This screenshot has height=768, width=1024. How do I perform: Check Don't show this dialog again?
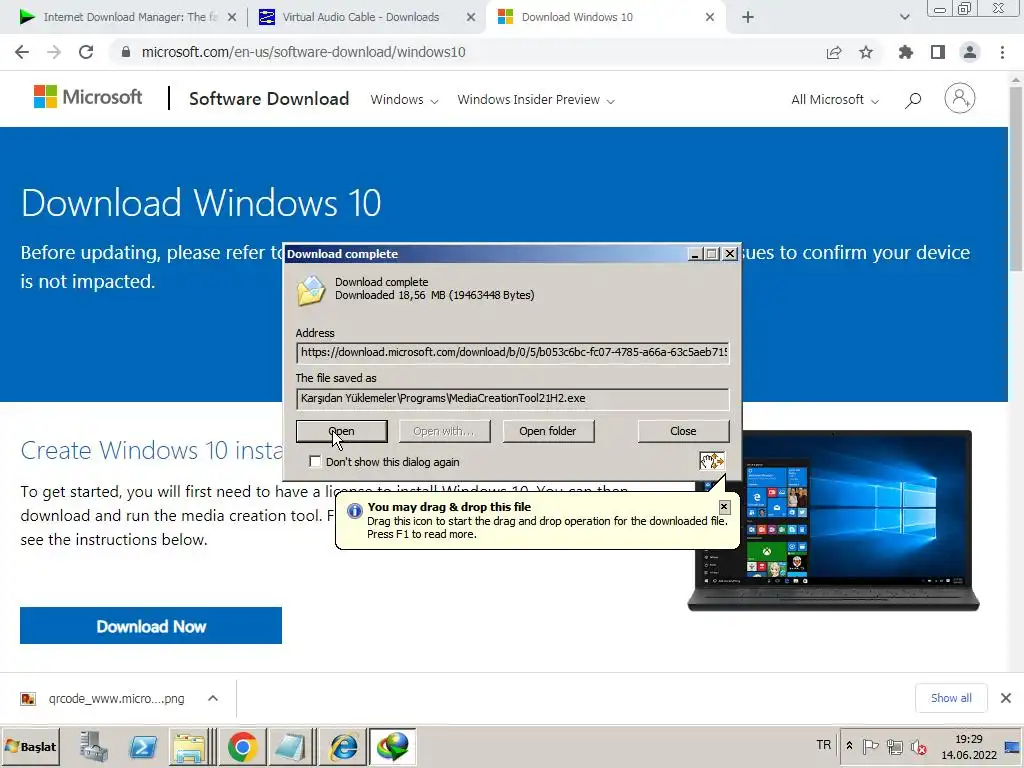point(315,462)
